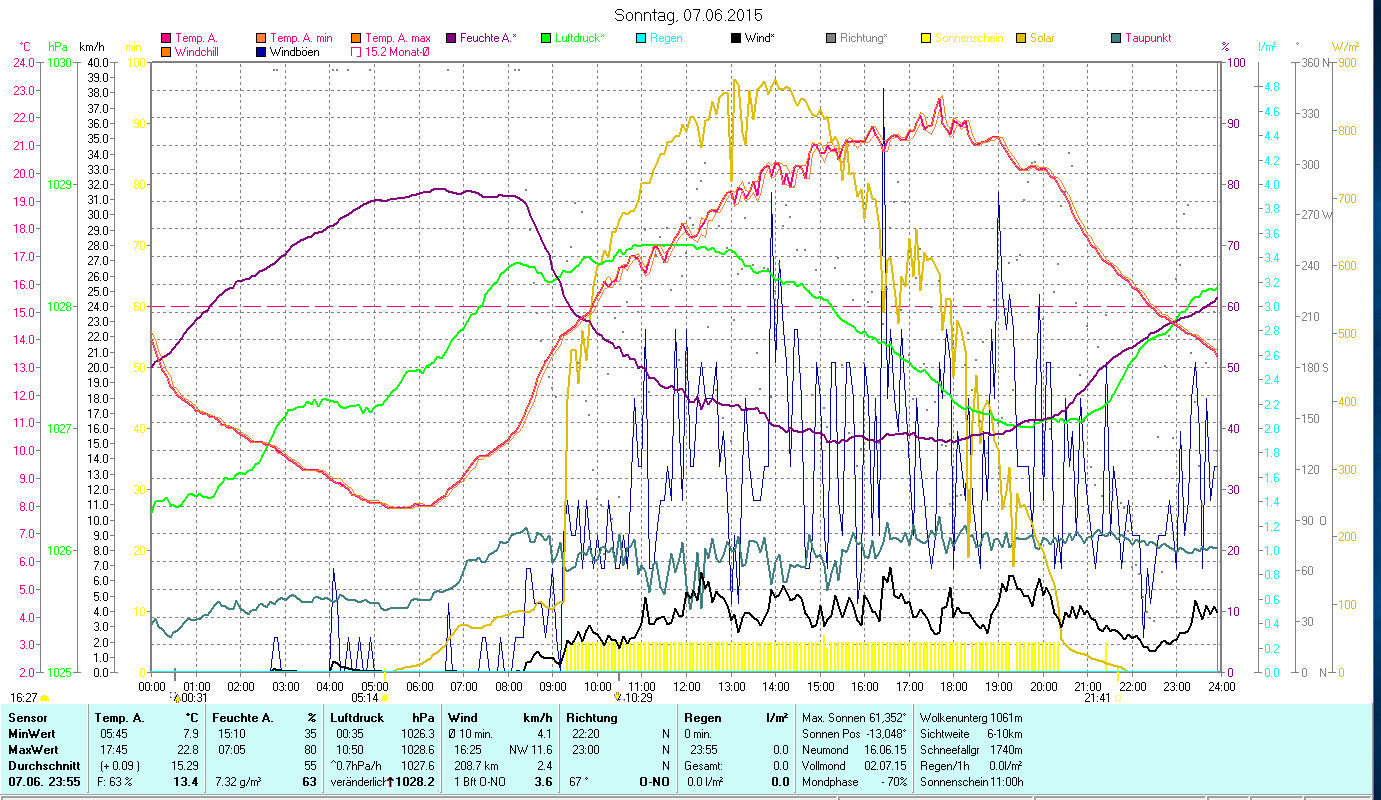Screen dimensions: 1381x800
Task: Click the yellow arrow marker beside 10:29
Action: [x=618, y=698]
